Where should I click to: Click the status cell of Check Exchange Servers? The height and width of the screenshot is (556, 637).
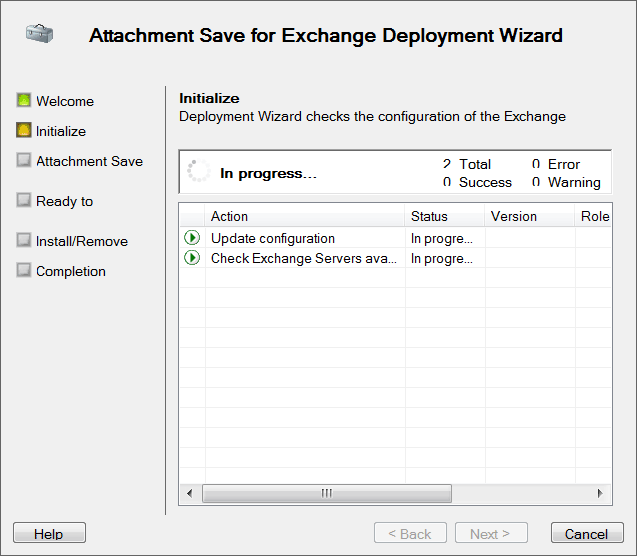click(x=445, y=258)
